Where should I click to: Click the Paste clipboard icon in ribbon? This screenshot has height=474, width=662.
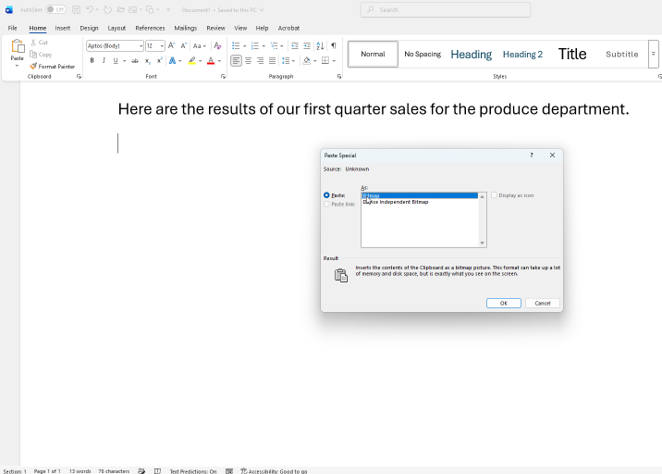[17, 46]
